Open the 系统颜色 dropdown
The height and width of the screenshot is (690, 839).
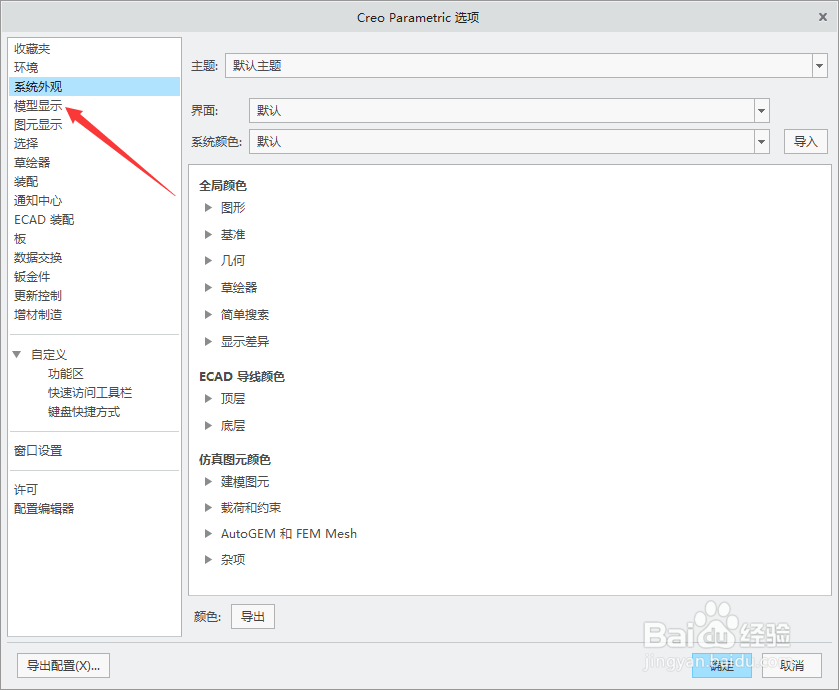pos(762,141)
